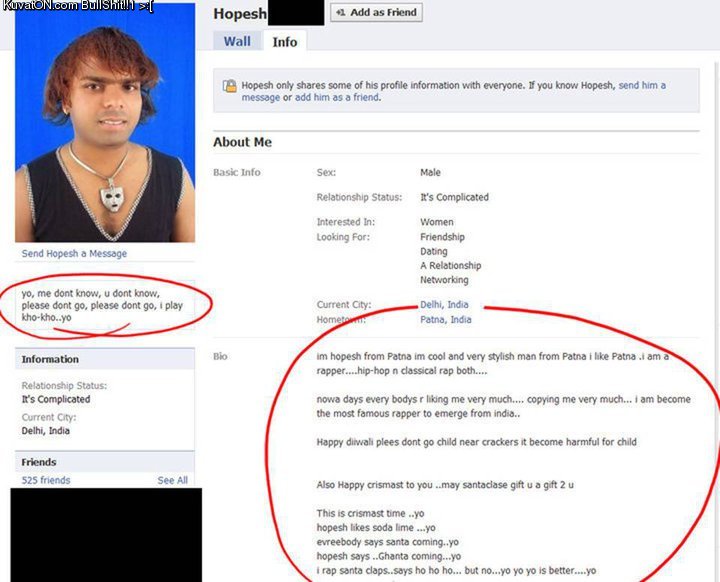Click 'add him as a friend' link
This screenshot has width=720, height=582.
[337, 97]
